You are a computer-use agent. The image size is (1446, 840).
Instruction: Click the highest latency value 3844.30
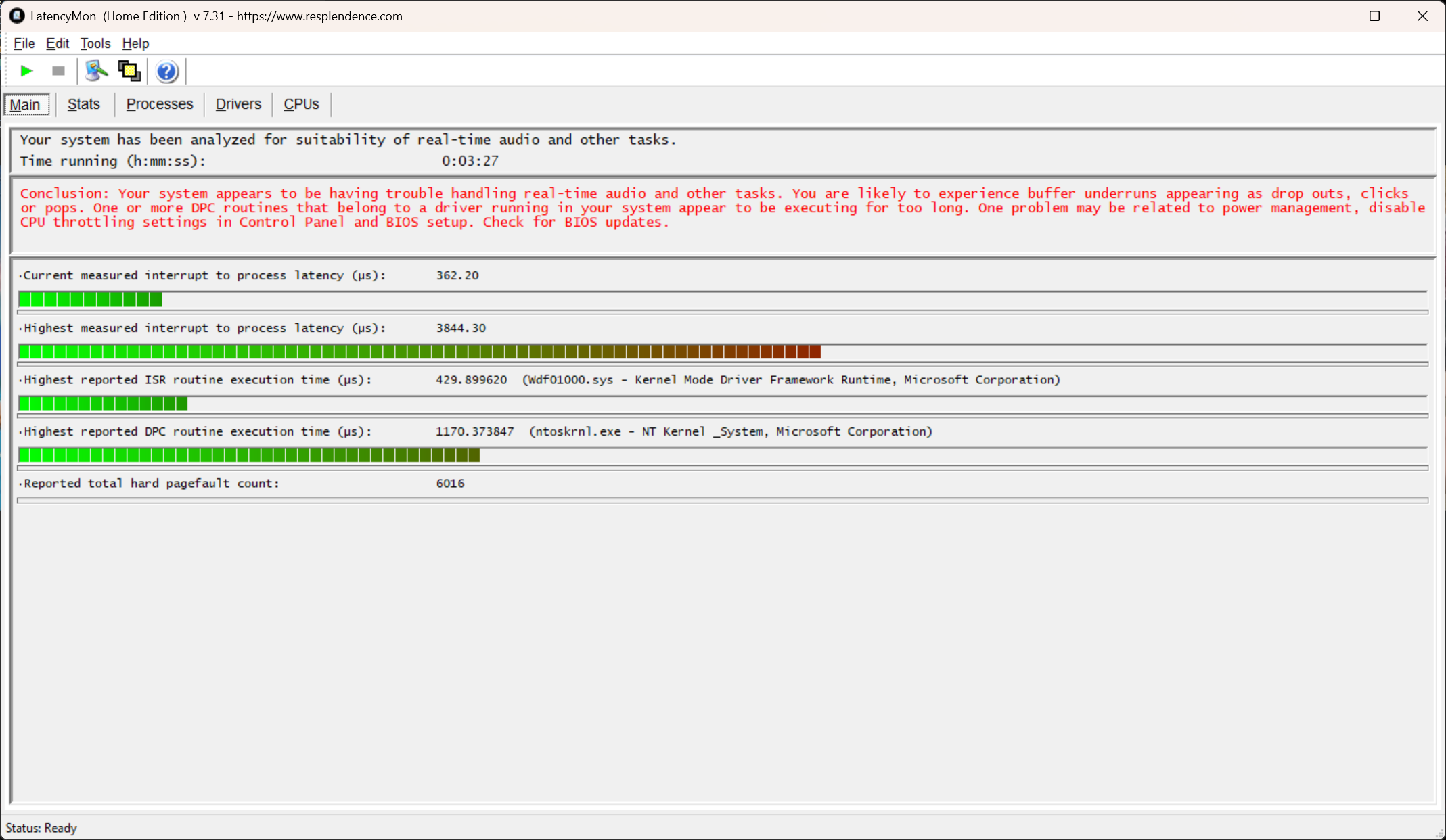[461, 328]
